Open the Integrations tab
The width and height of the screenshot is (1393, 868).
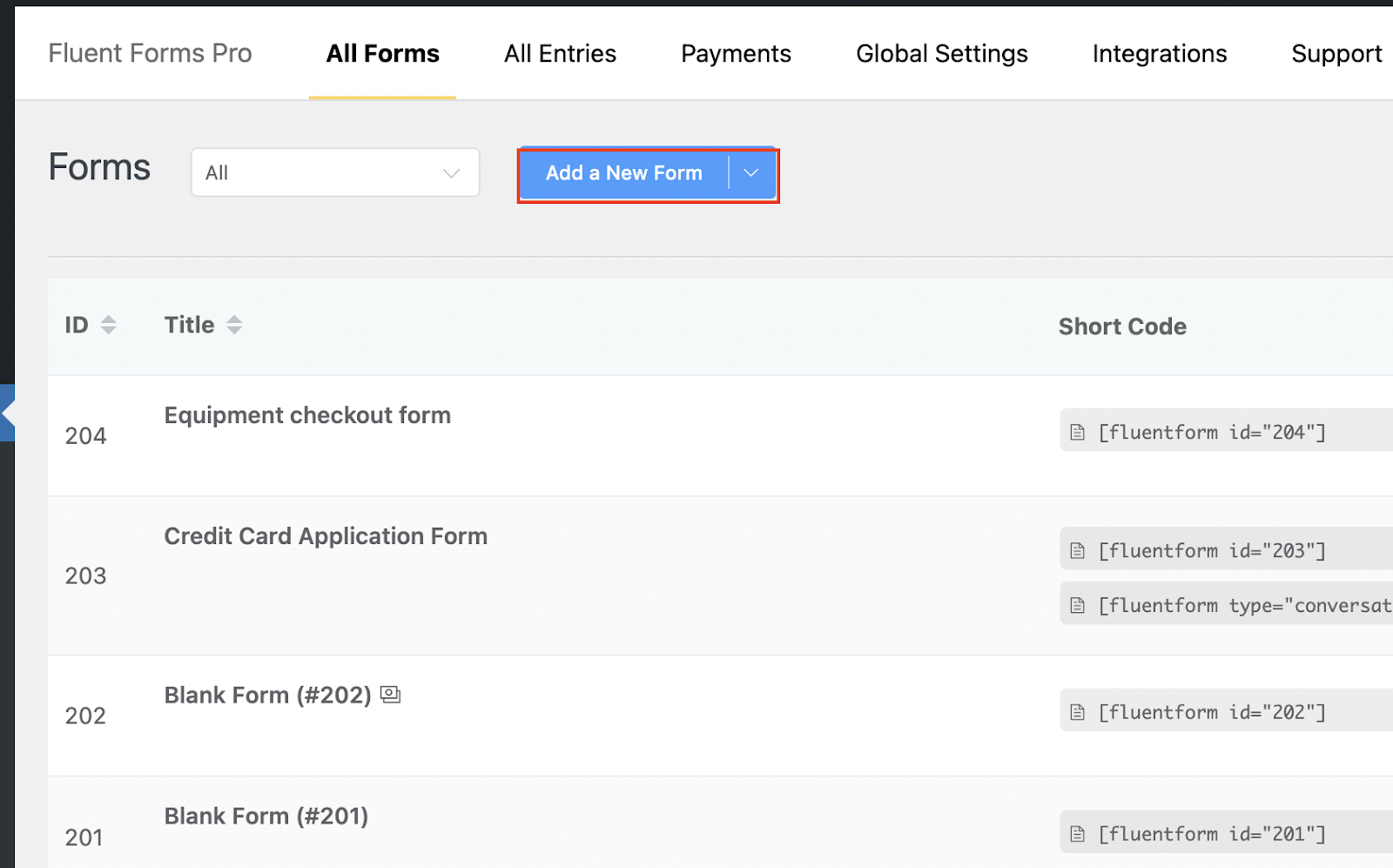point(1159,54)
